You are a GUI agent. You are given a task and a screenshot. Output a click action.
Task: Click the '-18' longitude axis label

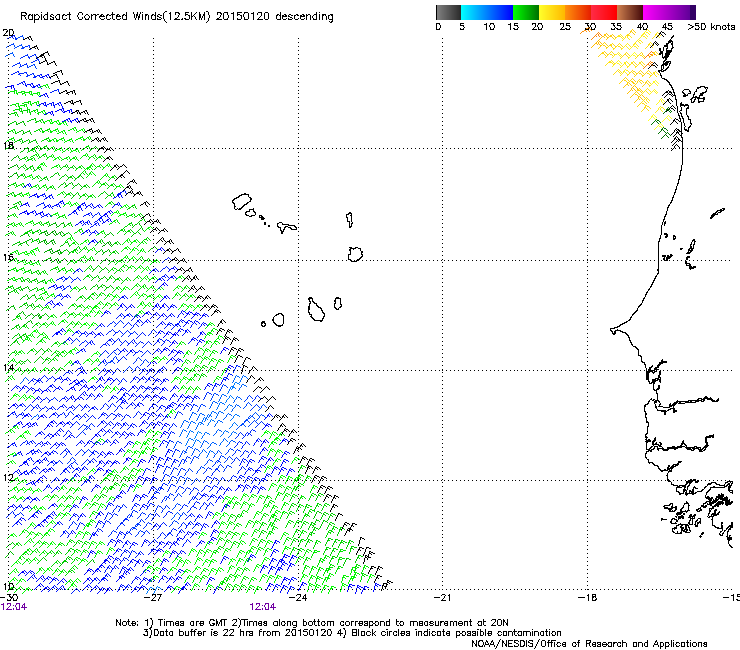[x=587, y=598]
